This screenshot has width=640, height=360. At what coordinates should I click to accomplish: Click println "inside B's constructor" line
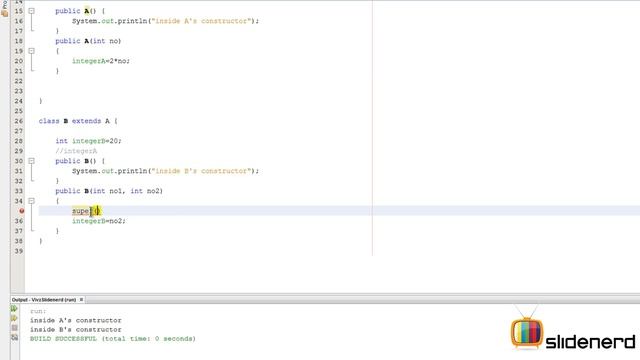coord(166,171)
